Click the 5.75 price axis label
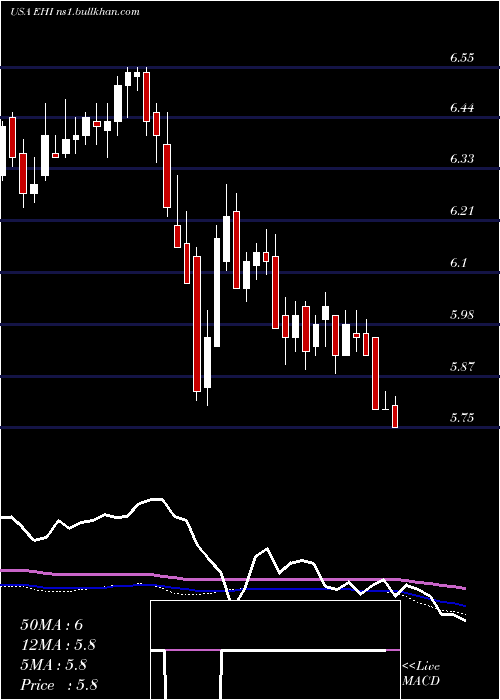Viewport: 500px width, 700px height. pyautogui.click(x=462, y=418)
